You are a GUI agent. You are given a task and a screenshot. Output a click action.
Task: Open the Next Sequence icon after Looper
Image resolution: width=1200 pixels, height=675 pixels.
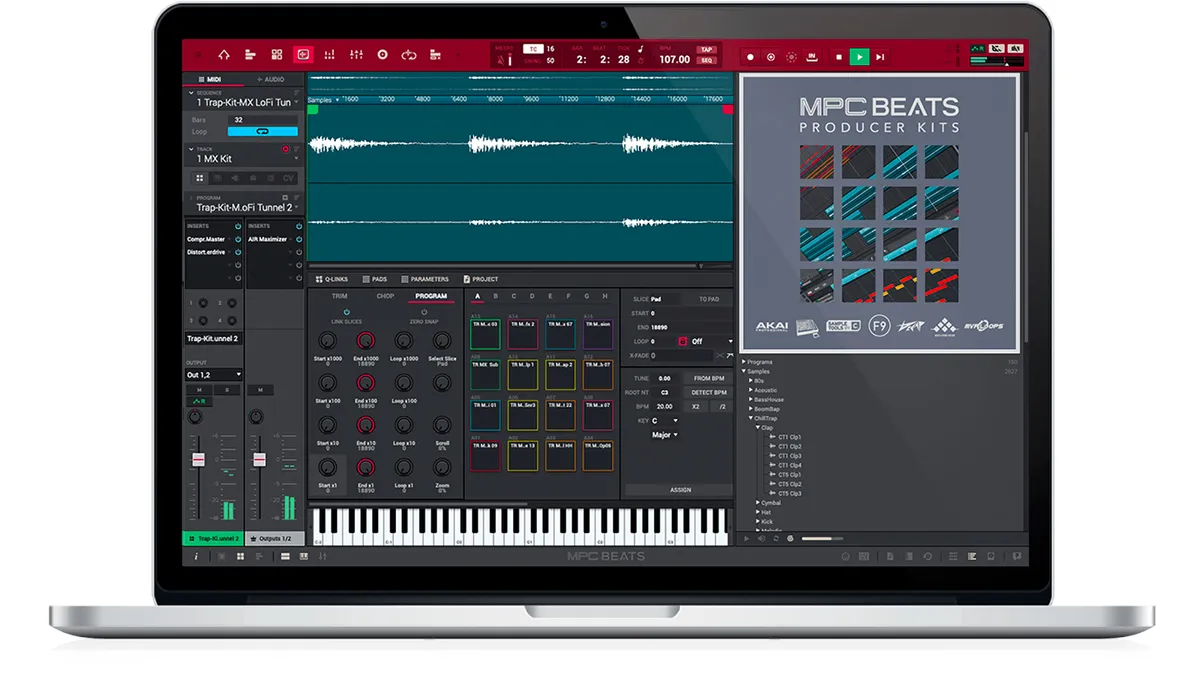[x=436, y=55]
